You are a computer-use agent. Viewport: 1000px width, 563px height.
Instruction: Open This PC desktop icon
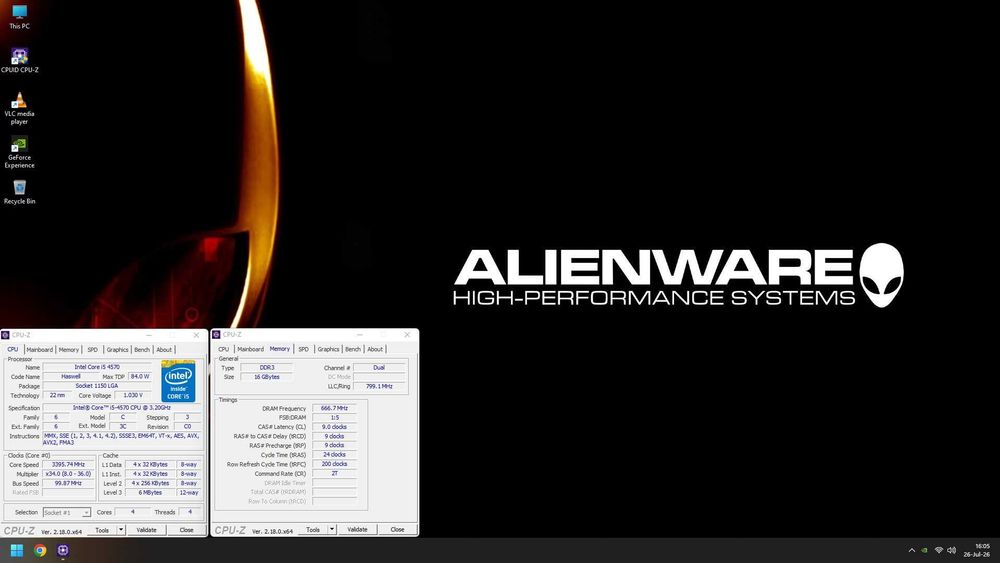point(19,17)
